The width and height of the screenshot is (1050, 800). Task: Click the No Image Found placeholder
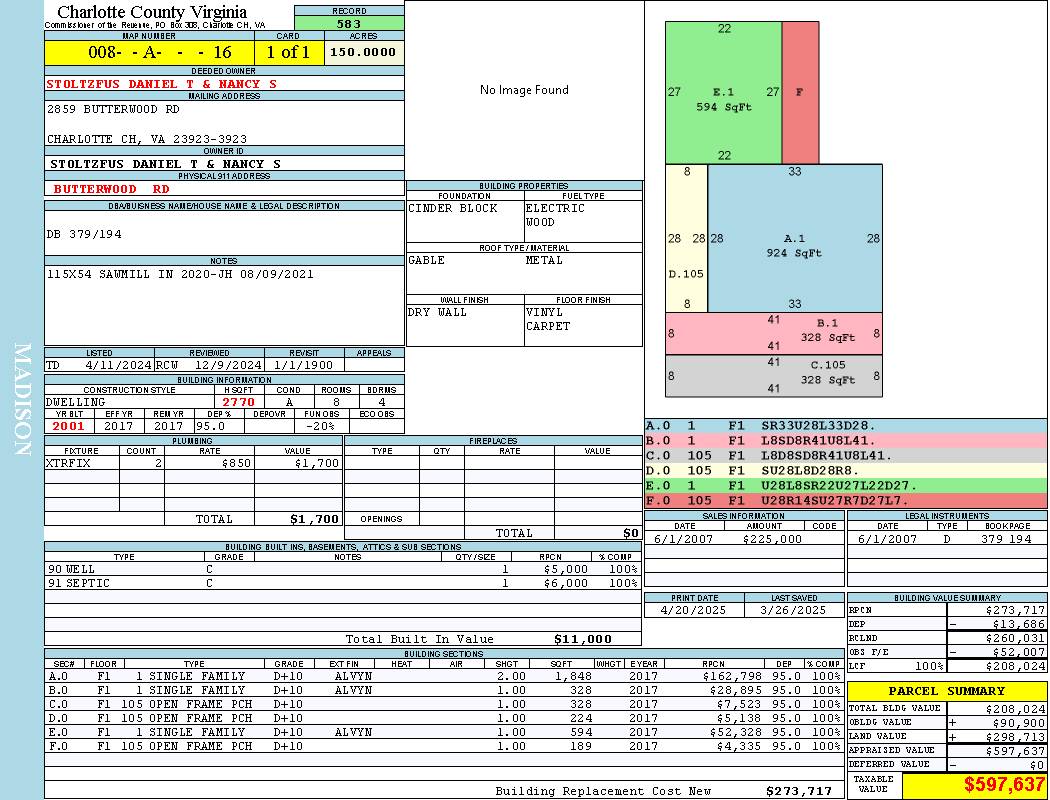(x=524, y=90)
